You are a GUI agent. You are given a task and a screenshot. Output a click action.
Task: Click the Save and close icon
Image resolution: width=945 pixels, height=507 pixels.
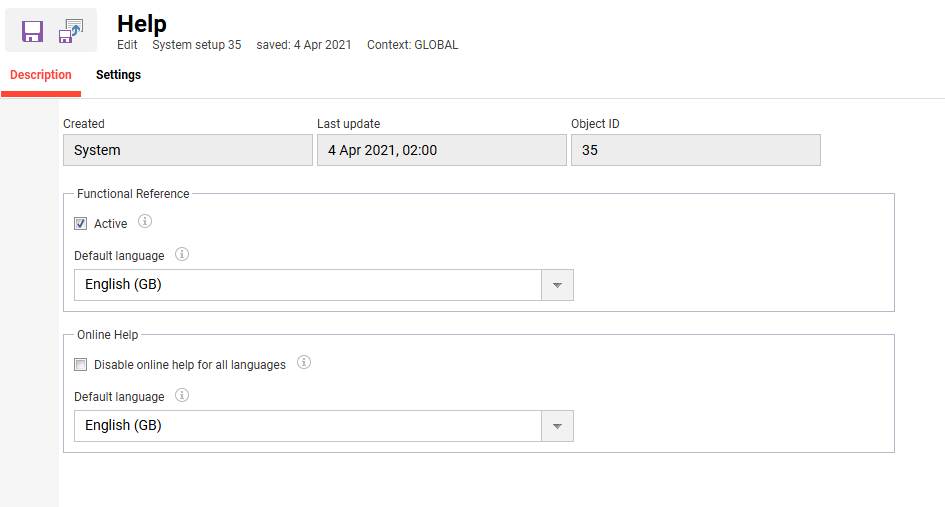(71, 31)
